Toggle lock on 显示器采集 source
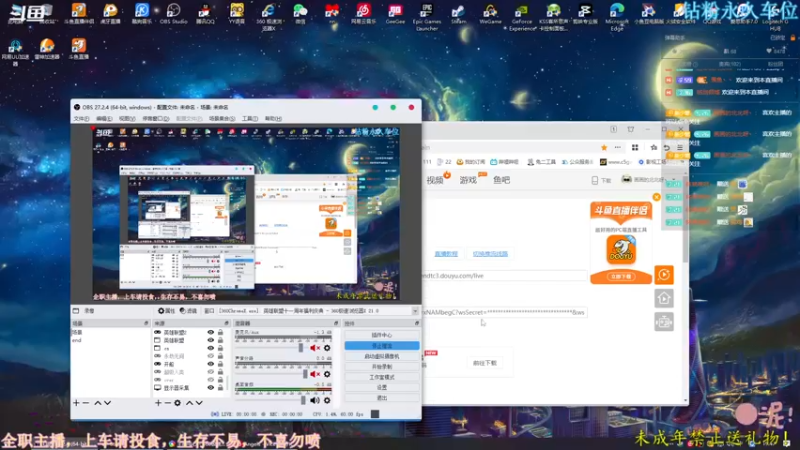Viewport: 800px width, 450px height. point(220,388)
